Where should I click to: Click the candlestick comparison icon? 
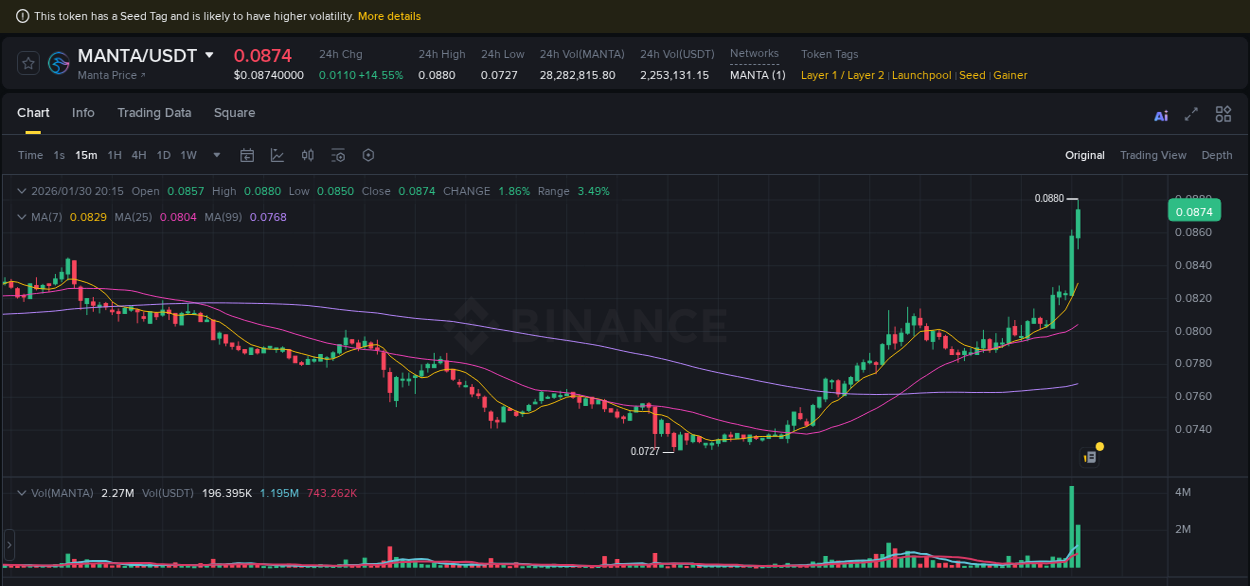point(307,155)
